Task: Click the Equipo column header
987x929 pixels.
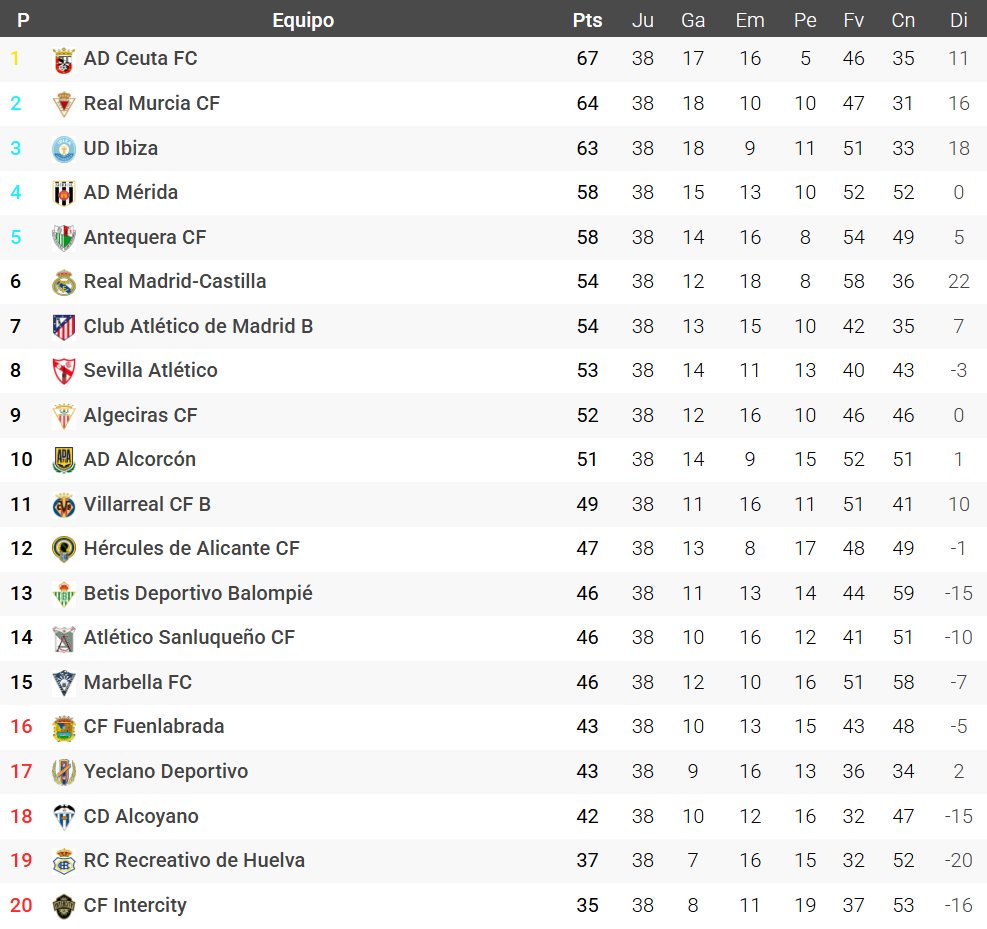Action: point(303,20)
